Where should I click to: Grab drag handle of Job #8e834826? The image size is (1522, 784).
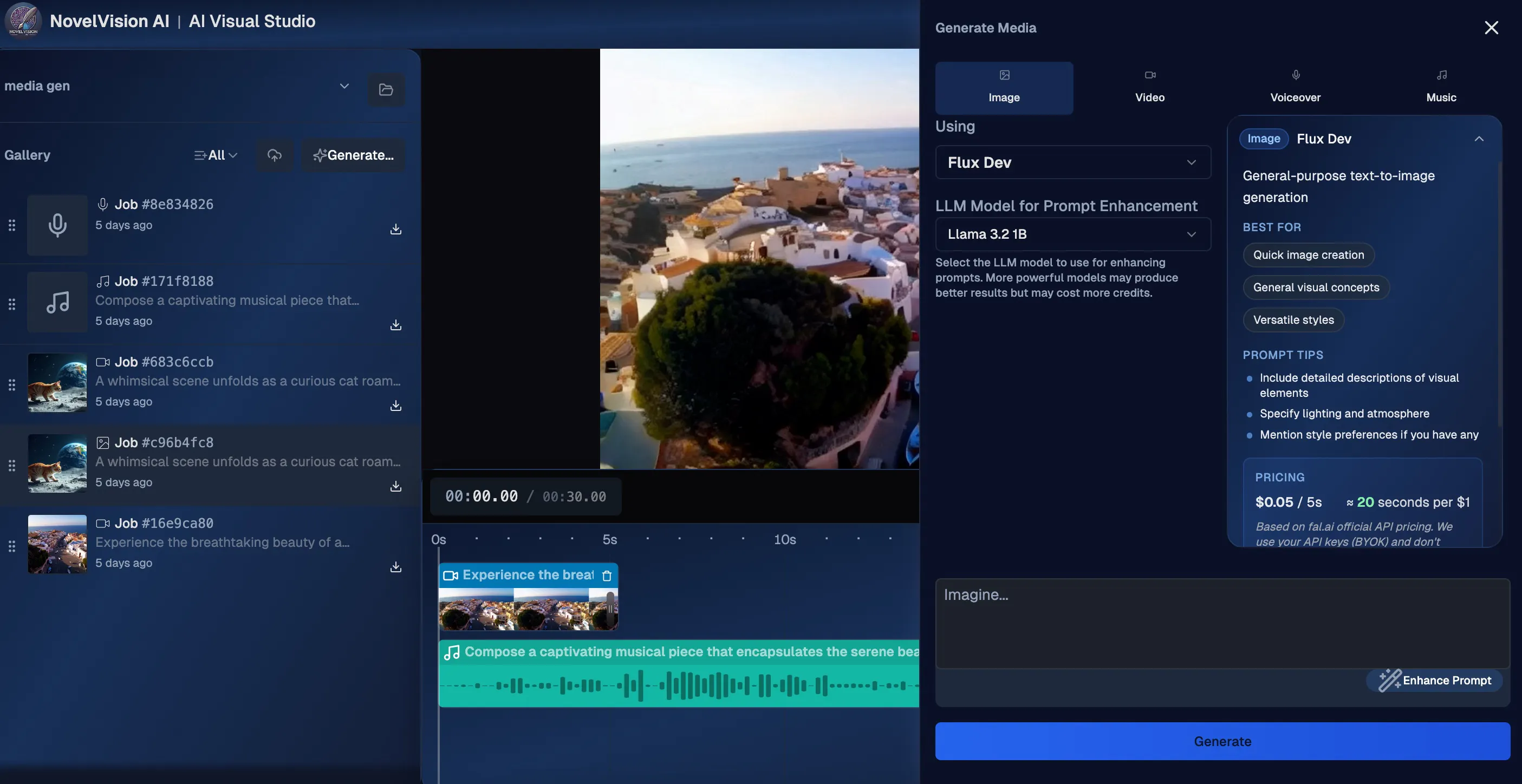pyautogui.click(x=12, y=225)
